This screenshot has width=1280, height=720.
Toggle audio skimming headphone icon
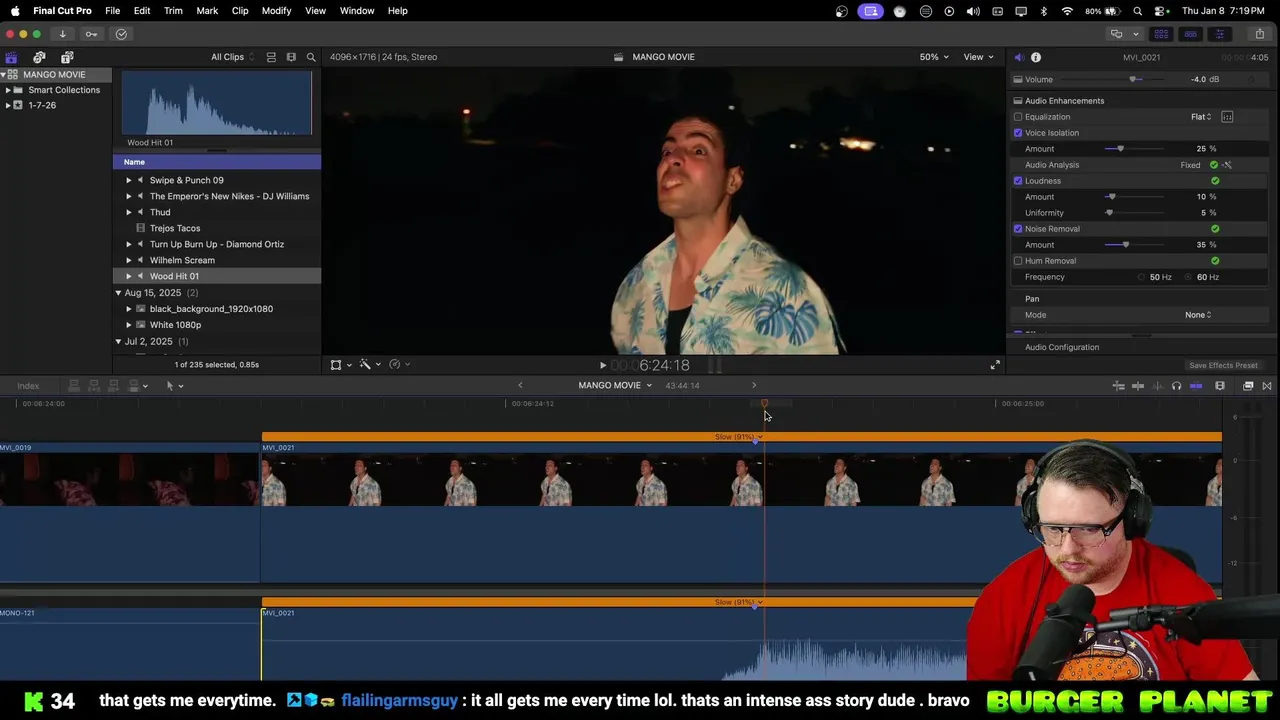point(1176,386)
